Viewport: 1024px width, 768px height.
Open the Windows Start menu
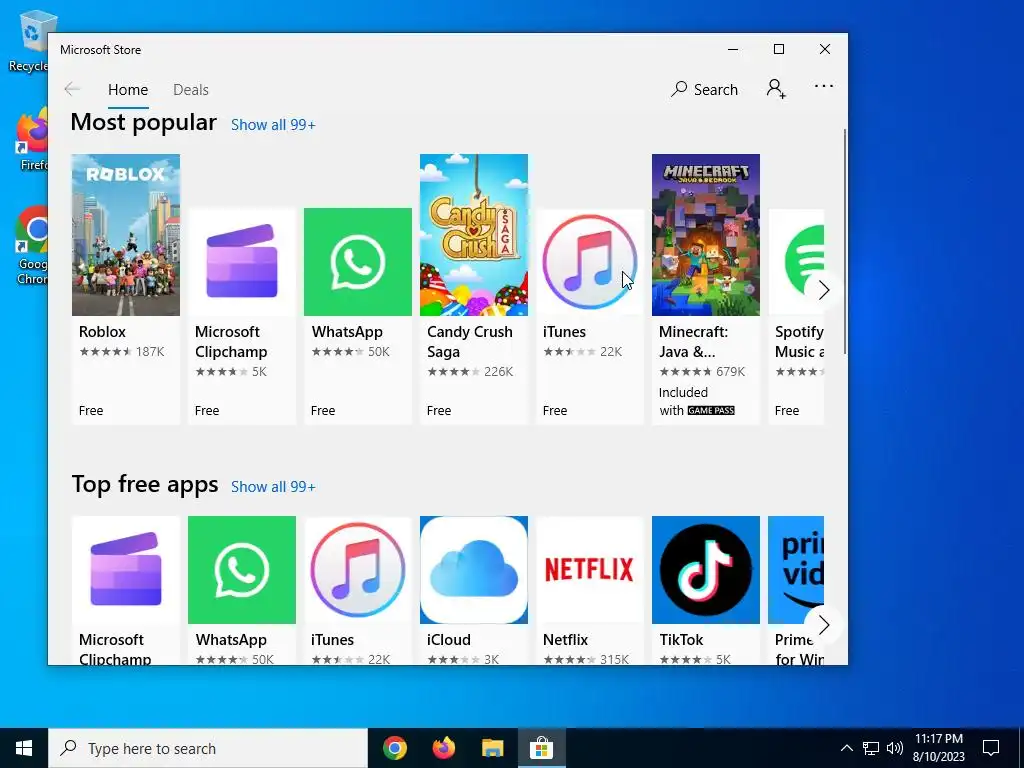click(24, 748)
